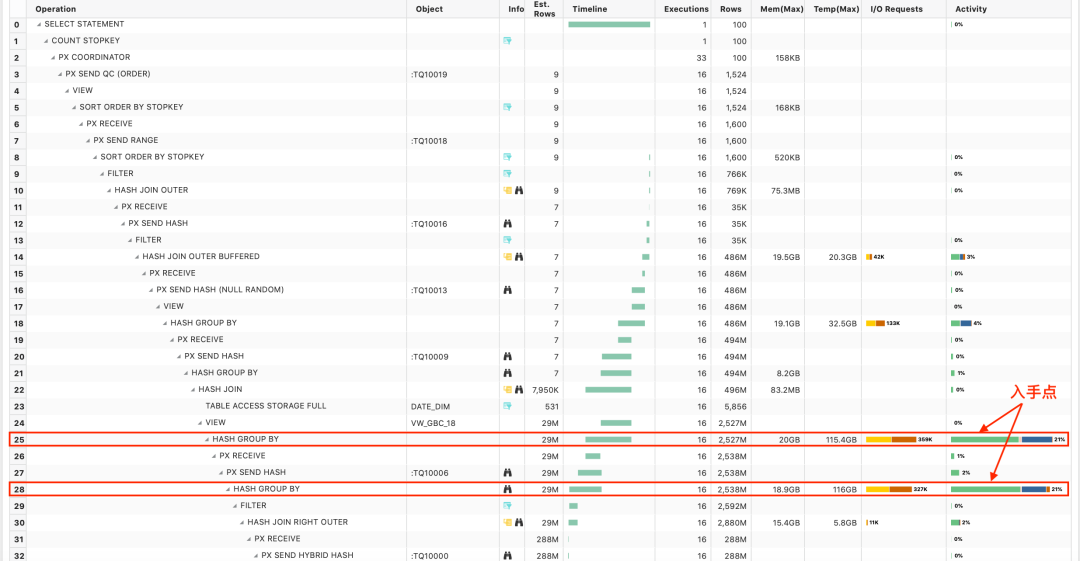This screenshot has height=561, width=1080.
Task: Collapse the VIEW node for VW_GBC_18
Action: [200, 423]
